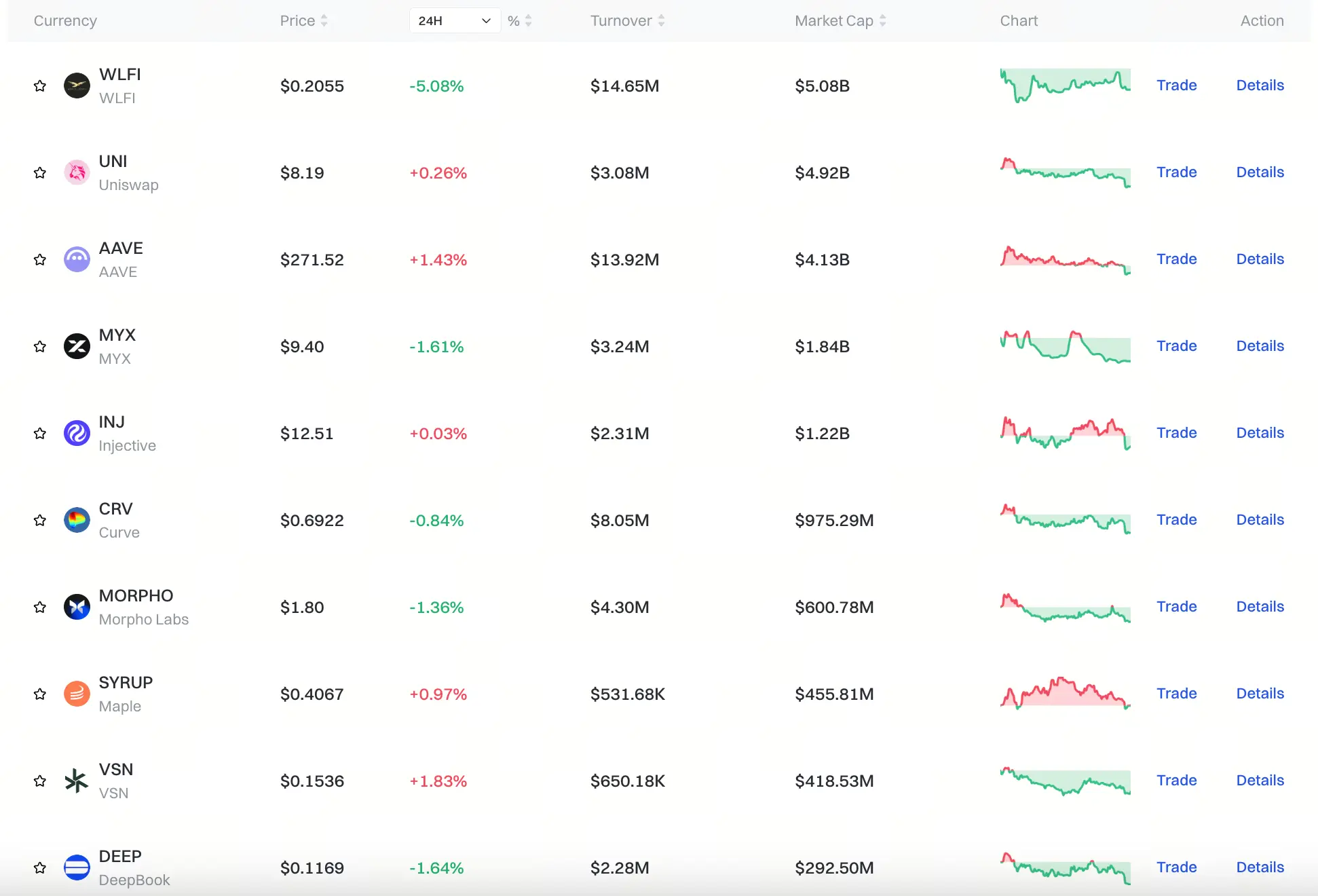Click the DeepBook coin logo

[x=77, y=867]
